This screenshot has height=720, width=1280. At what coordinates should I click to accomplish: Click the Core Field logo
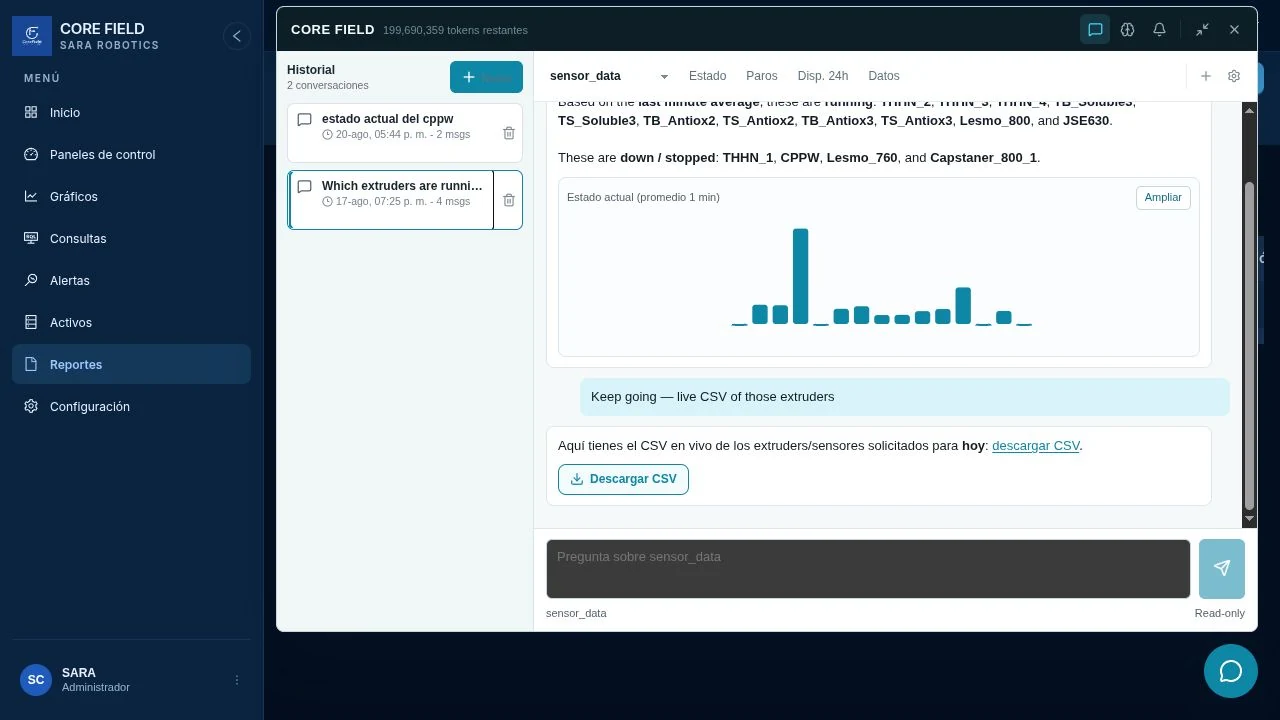(32, 36)
